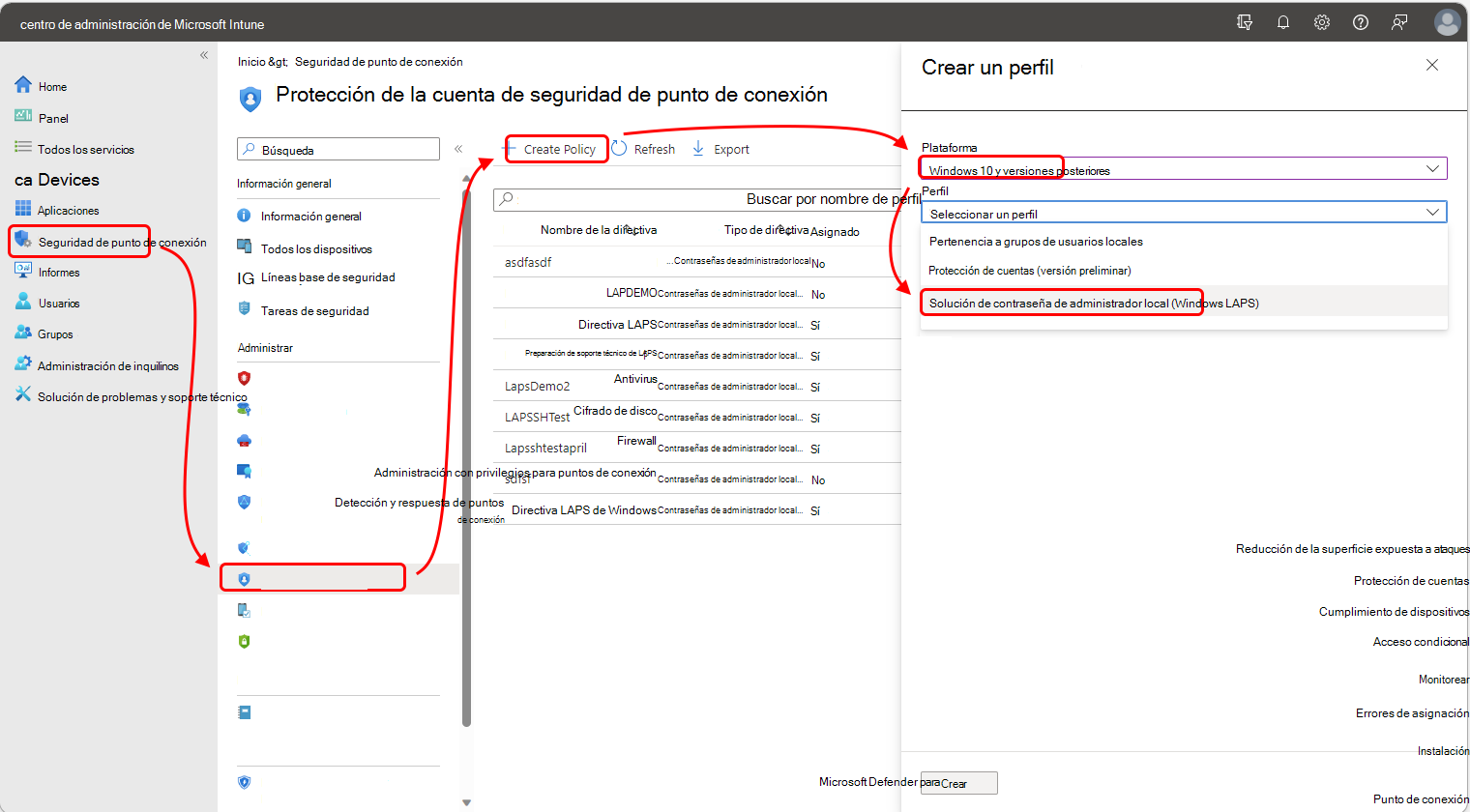
Task: Open 'Líneas base de seguridad' menu item
Action: 328,277
